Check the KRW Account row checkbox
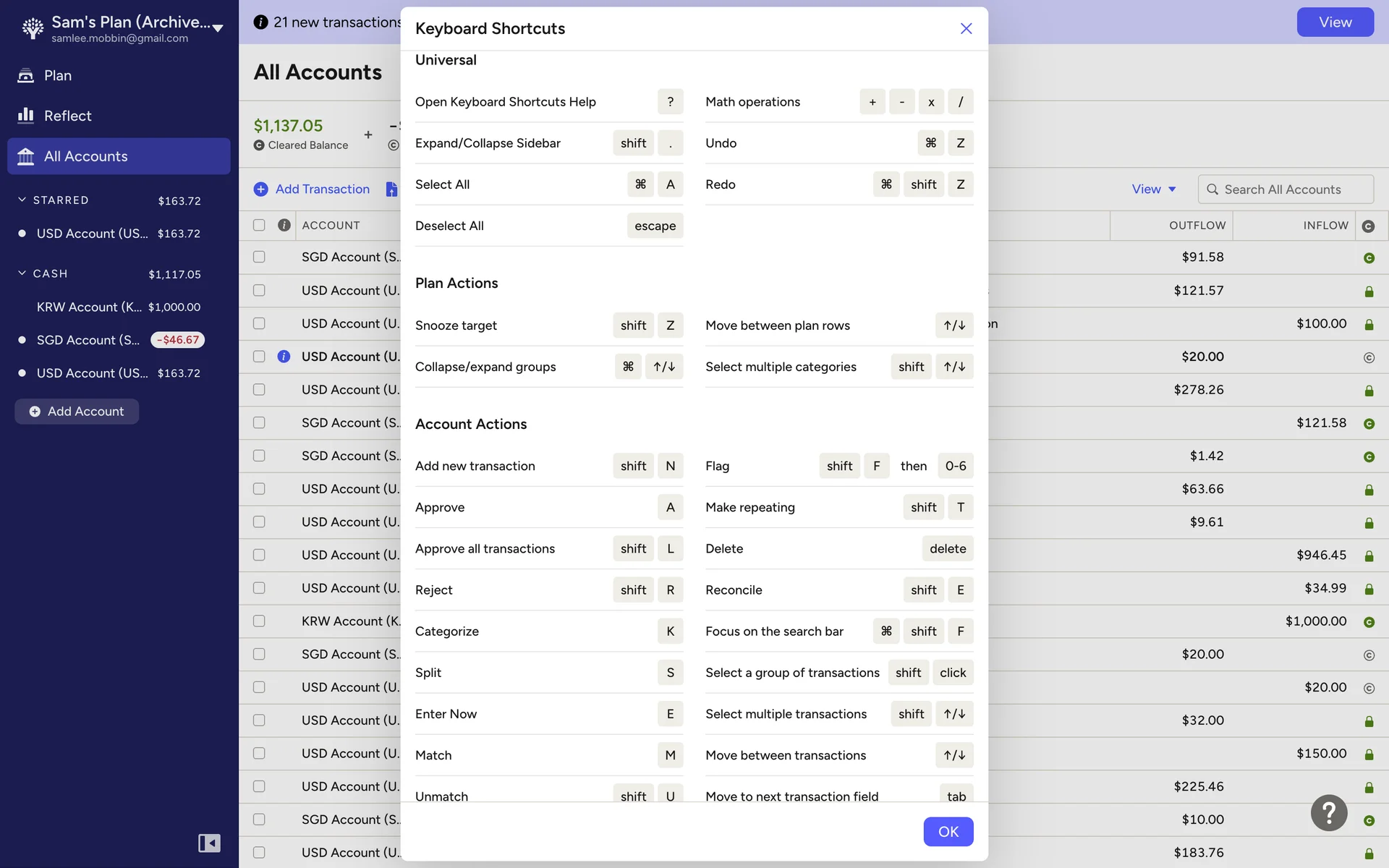Viewport: 1389px width, 868px height. click(x=259, y=621)
